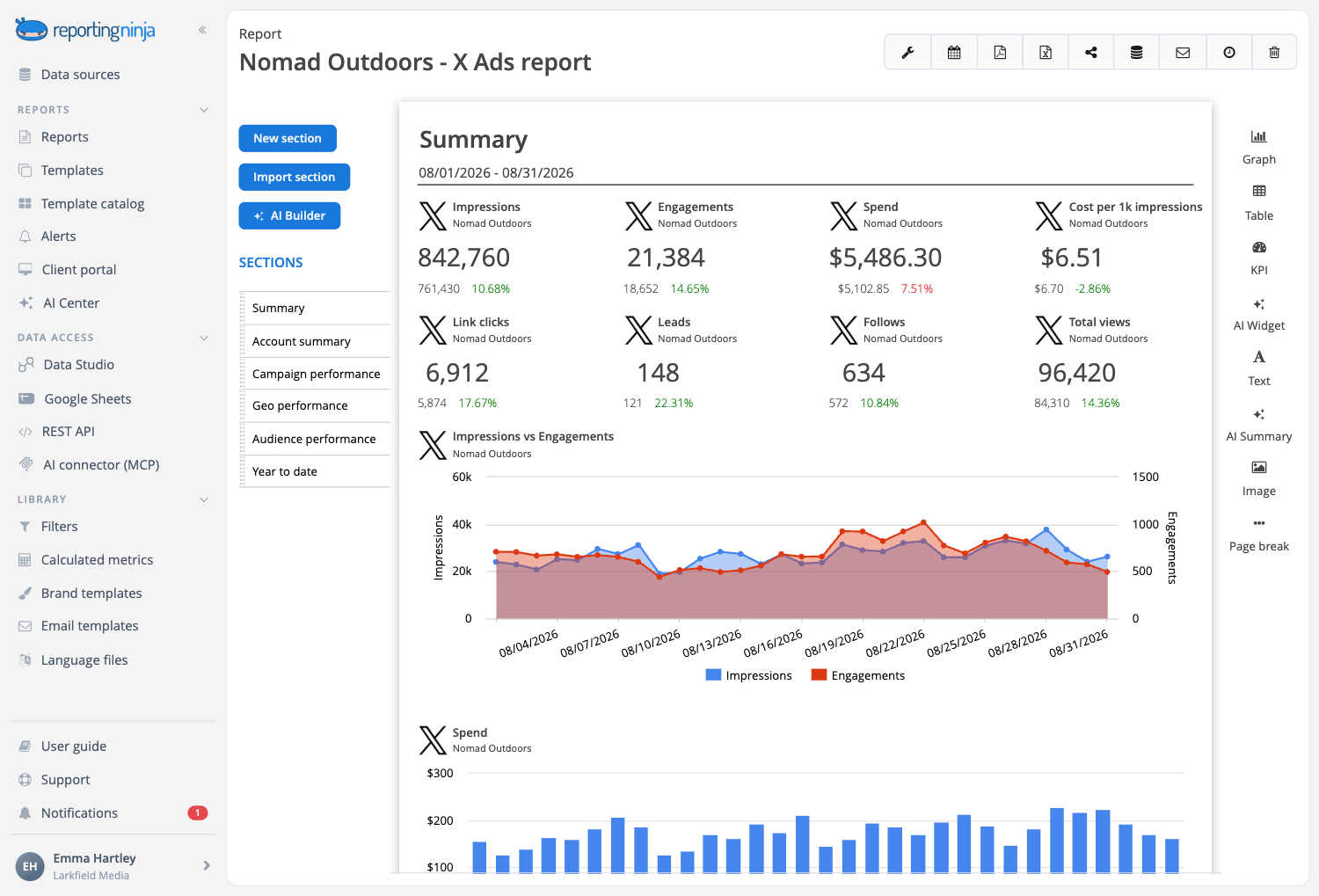Toggle Engagements legend red swatch
Viewport: 1319px width, 896px height.
click(819, 675)
